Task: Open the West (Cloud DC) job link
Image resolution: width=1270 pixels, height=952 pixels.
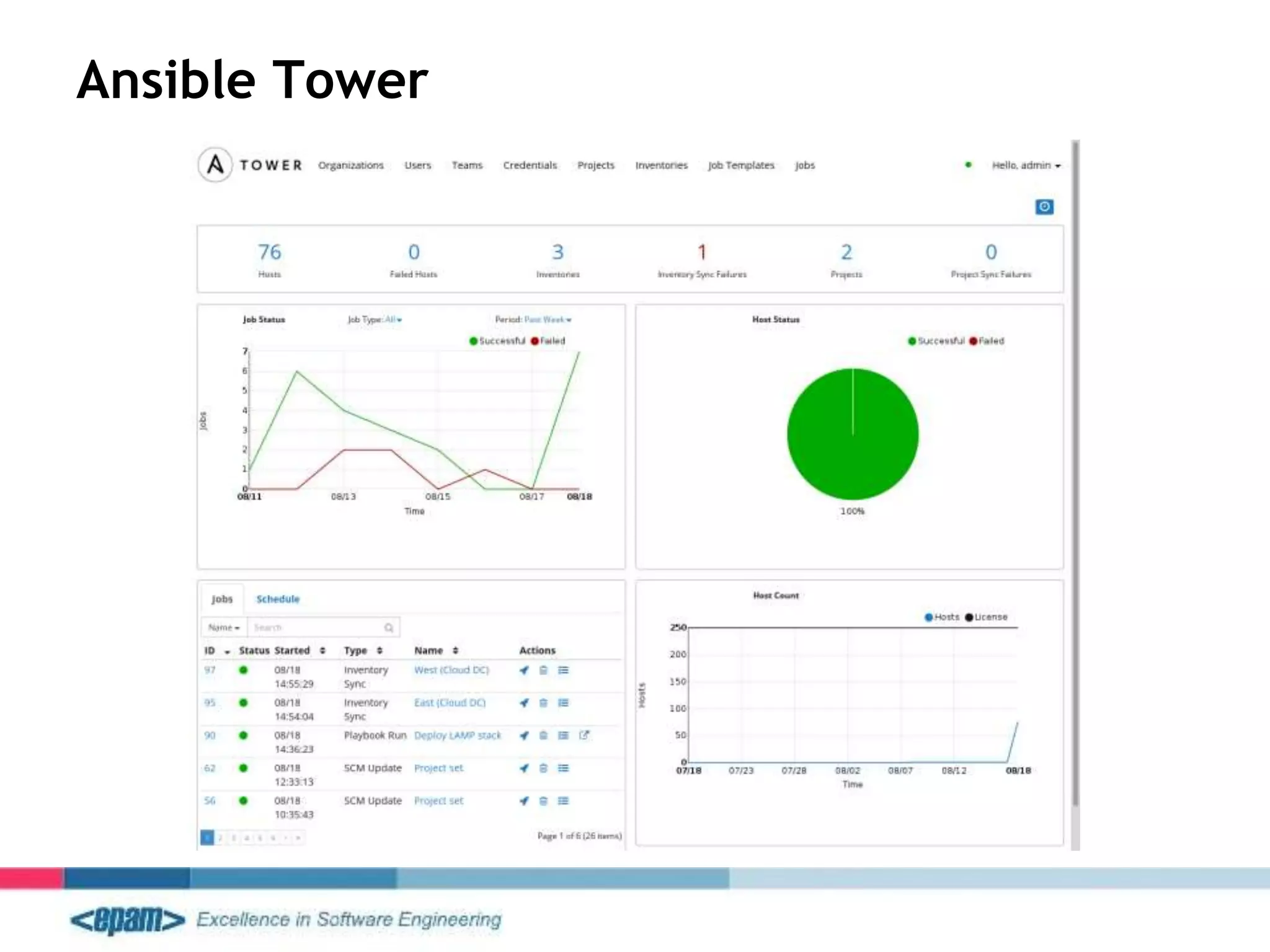Action: tap(451, 670)
